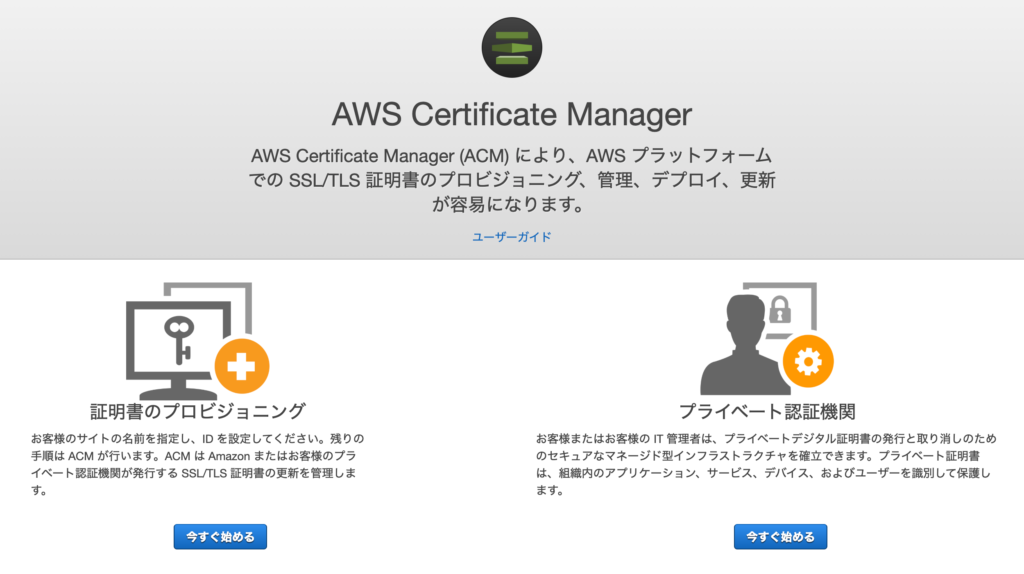Click the paragraph starting お客様またはお客様の IT 管理者
Image resolution: width=1024 pixels, height=574 pixels.
point(767,464)
